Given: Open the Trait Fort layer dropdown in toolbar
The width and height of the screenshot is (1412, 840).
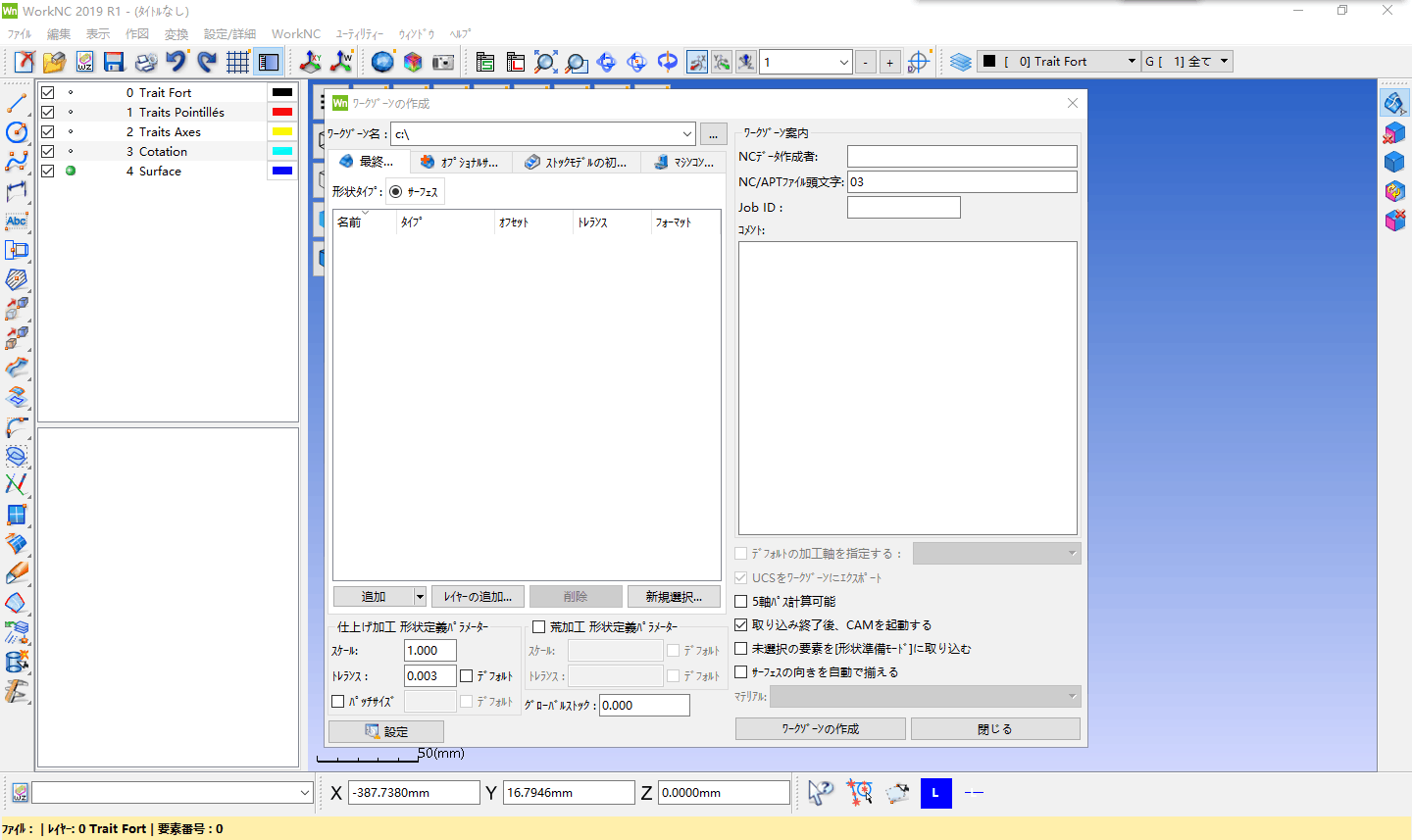Looking at the screenshot, I should pos(1132,61).
